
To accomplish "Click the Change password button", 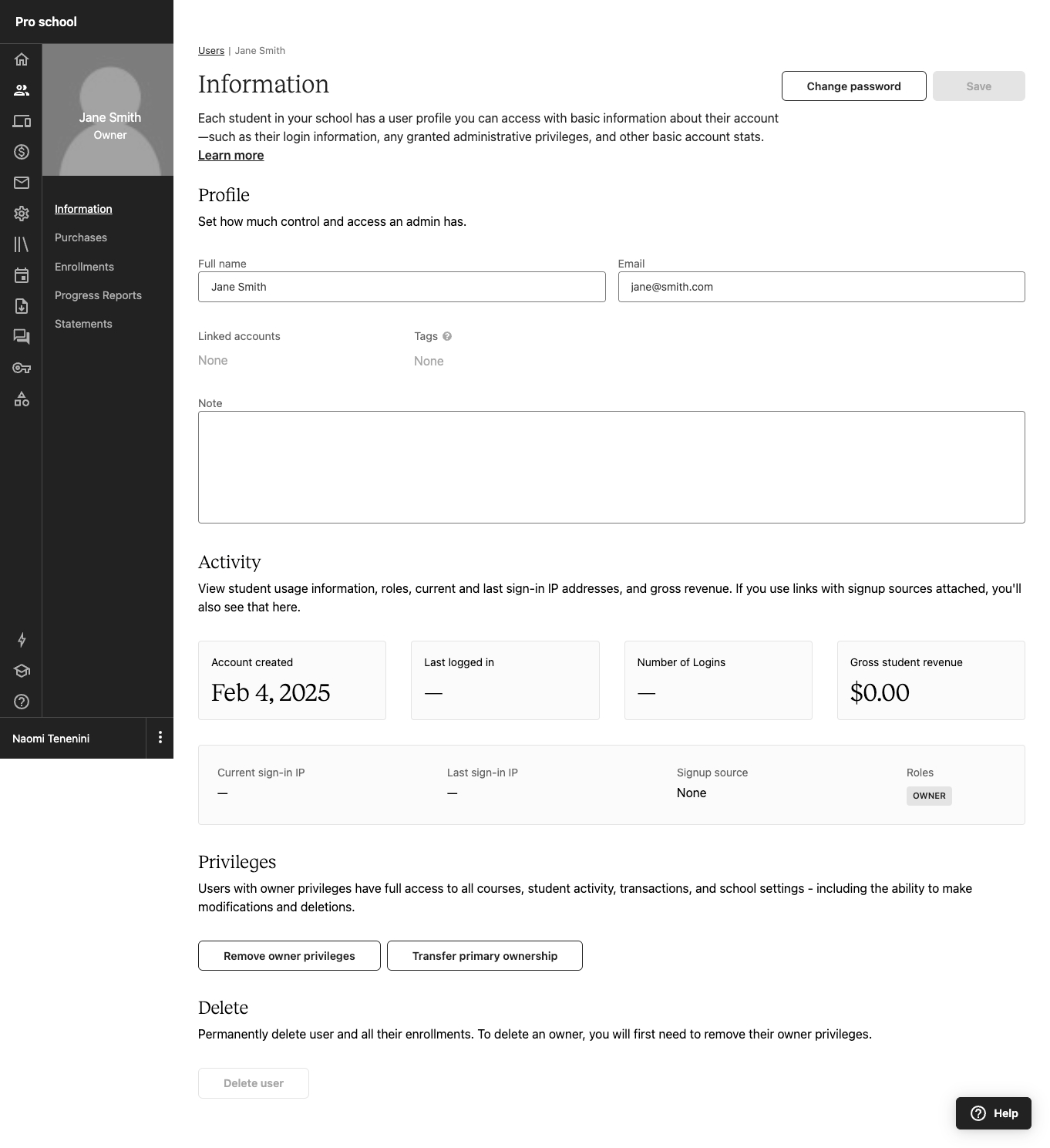I will (x=853, y=86).
